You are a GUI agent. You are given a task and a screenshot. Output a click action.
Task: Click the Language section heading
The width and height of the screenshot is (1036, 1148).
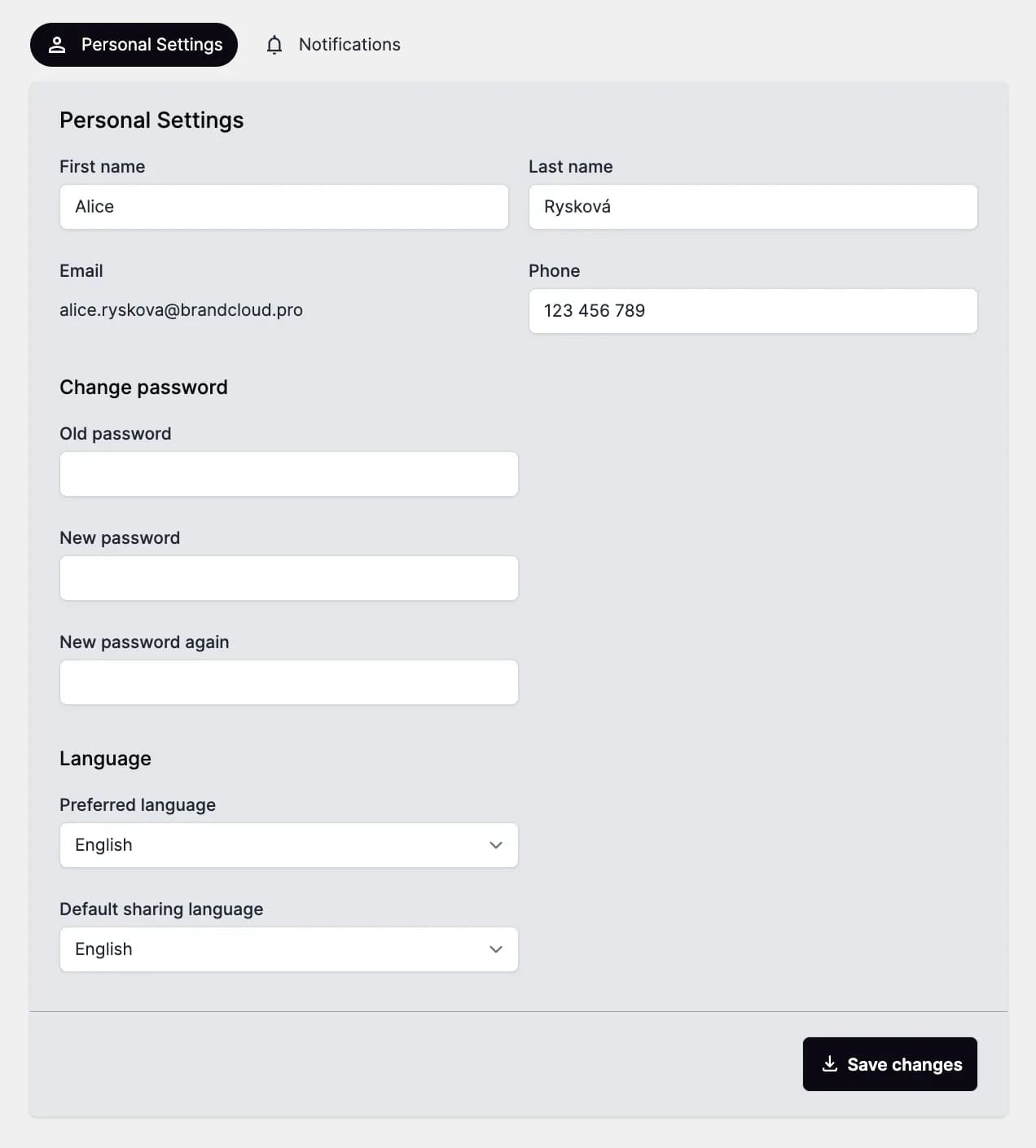pos(105,758)
